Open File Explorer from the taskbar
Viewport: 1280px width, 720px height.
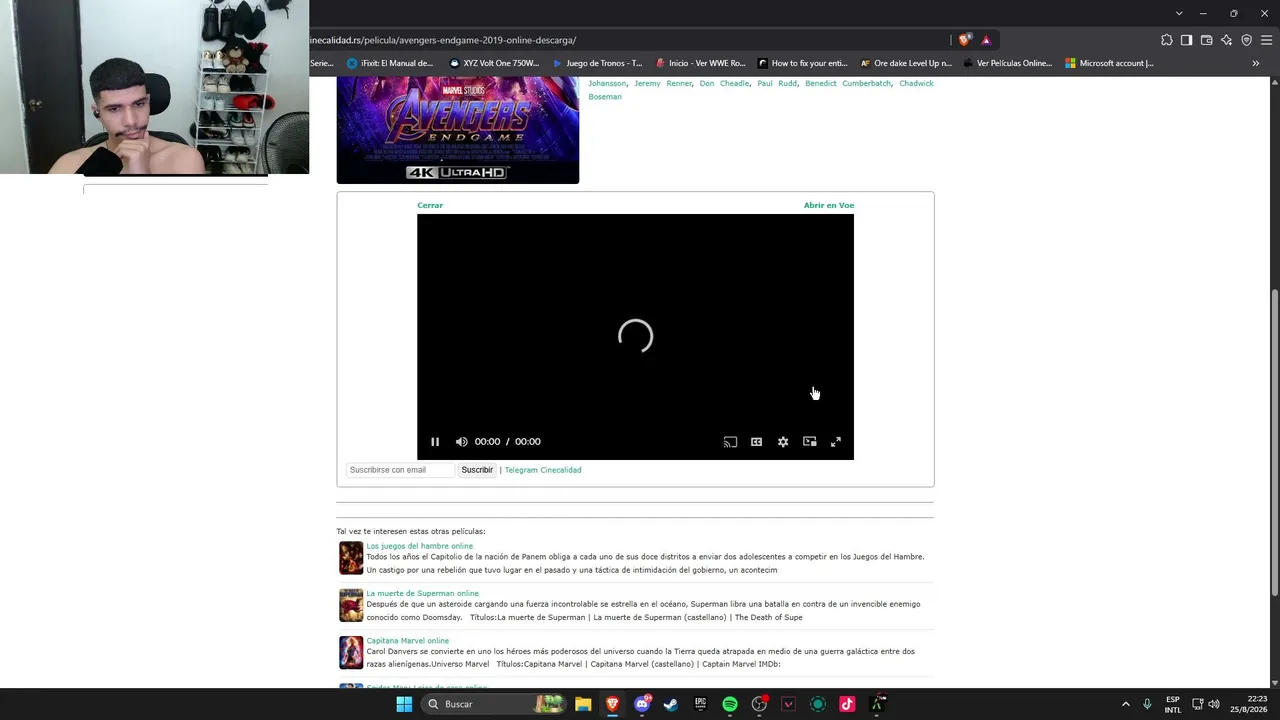583,704
